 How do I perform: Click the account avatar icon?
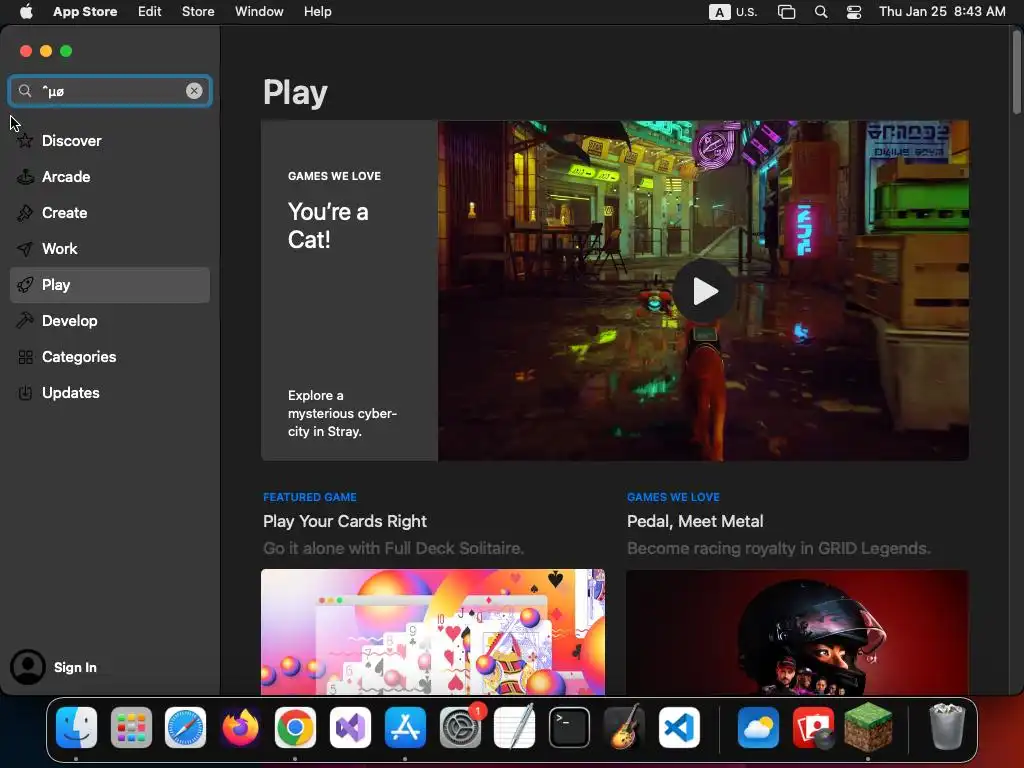(x=27, y=667)
